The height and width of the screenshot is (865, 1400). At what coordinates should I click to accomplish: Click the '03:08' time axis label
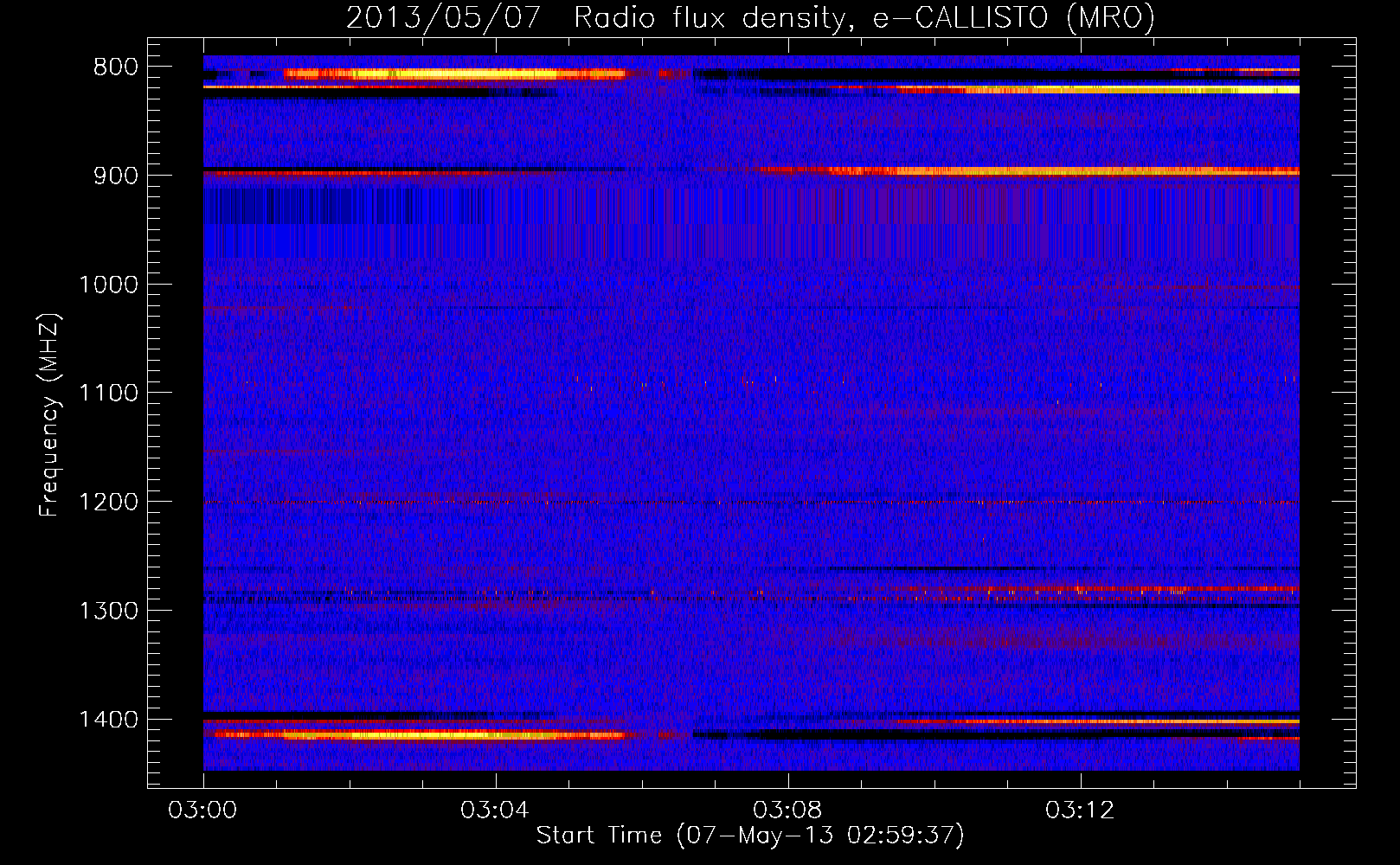pyautogui.click(x=787, y=811)
